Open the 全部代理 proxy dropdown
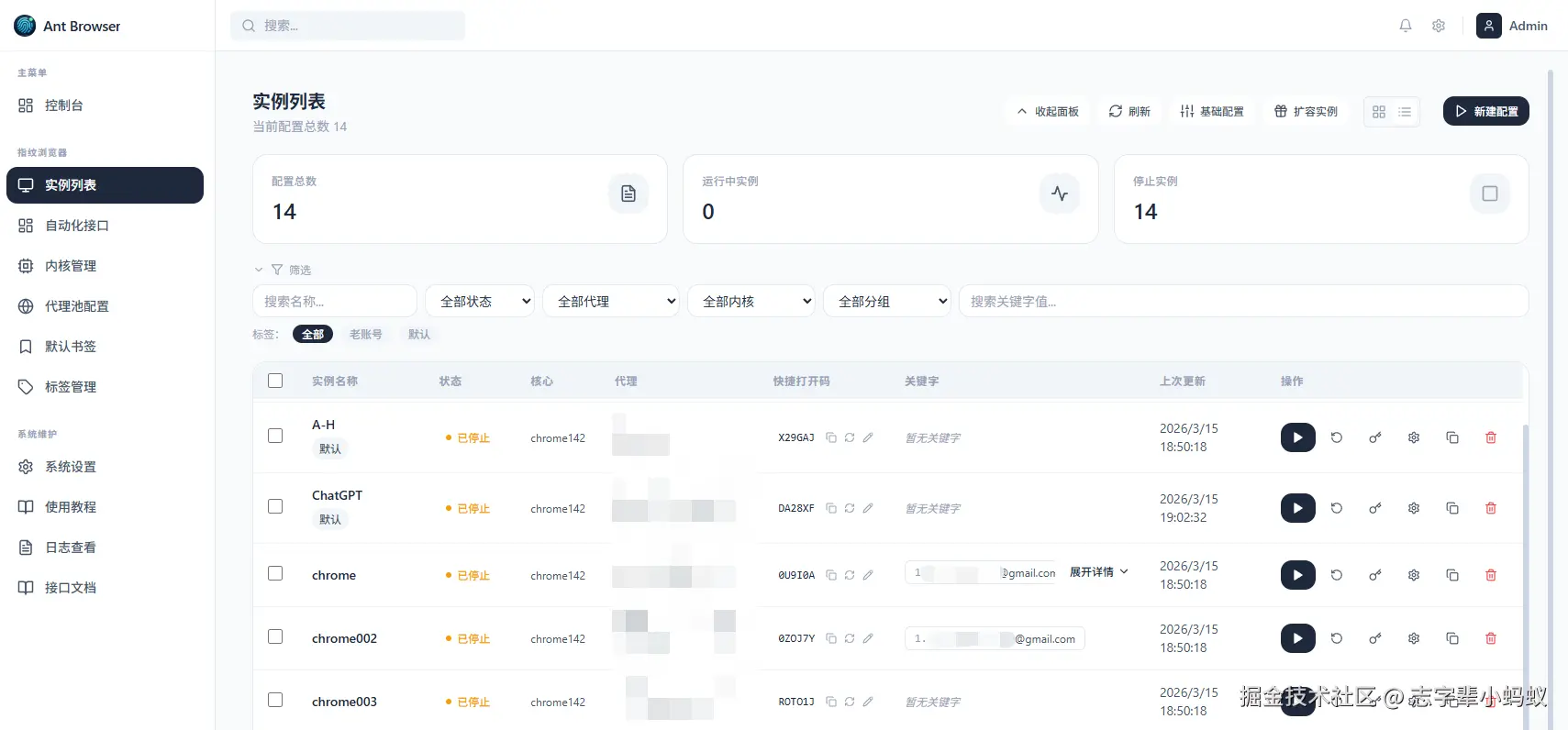Image resolution: width=1568 pixels, height=730 pixels. tap(611, 301)
